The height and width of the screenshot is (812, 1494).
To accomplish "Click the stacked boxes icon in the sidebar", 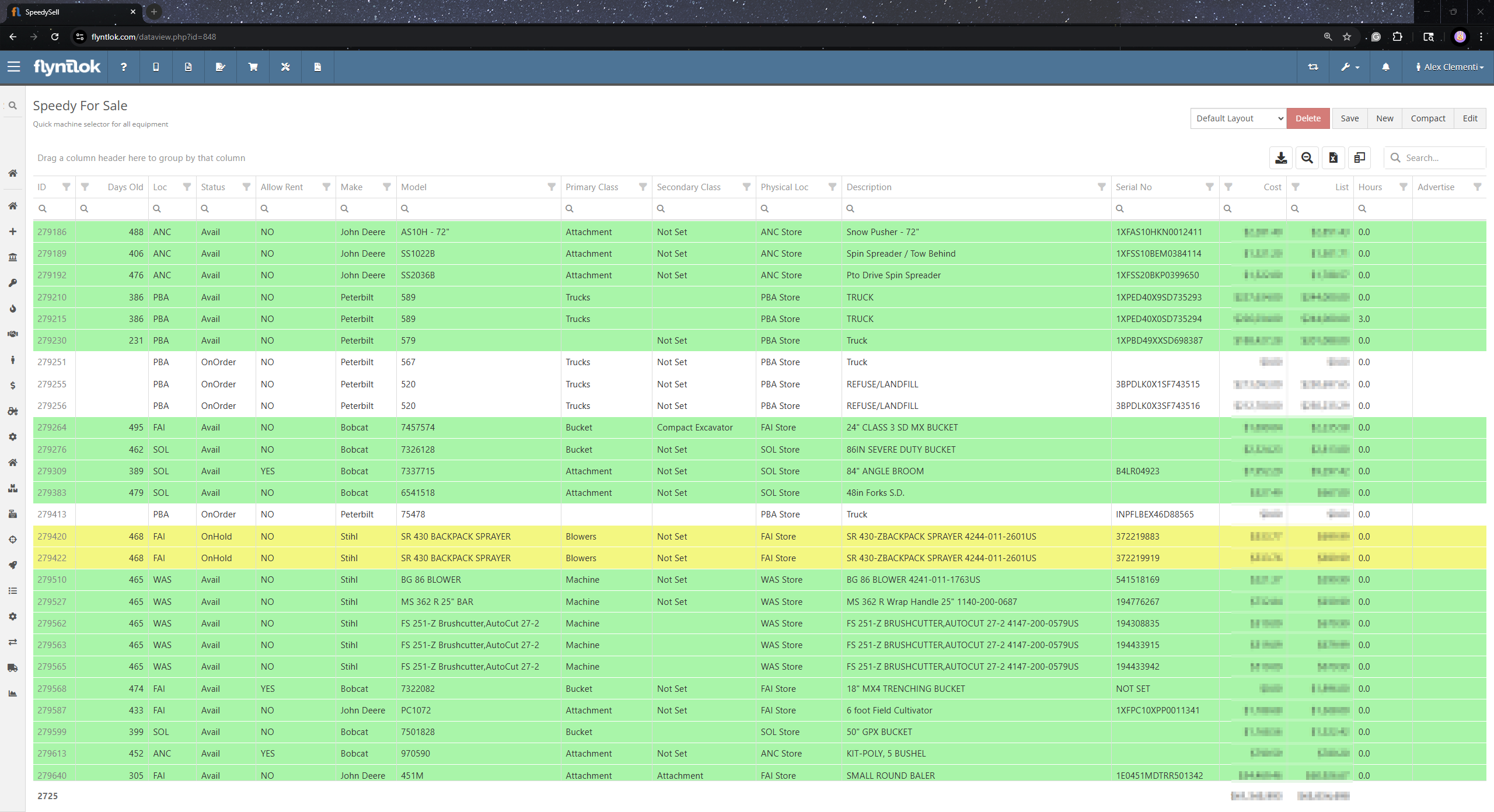I will click(x=12, y=488).
